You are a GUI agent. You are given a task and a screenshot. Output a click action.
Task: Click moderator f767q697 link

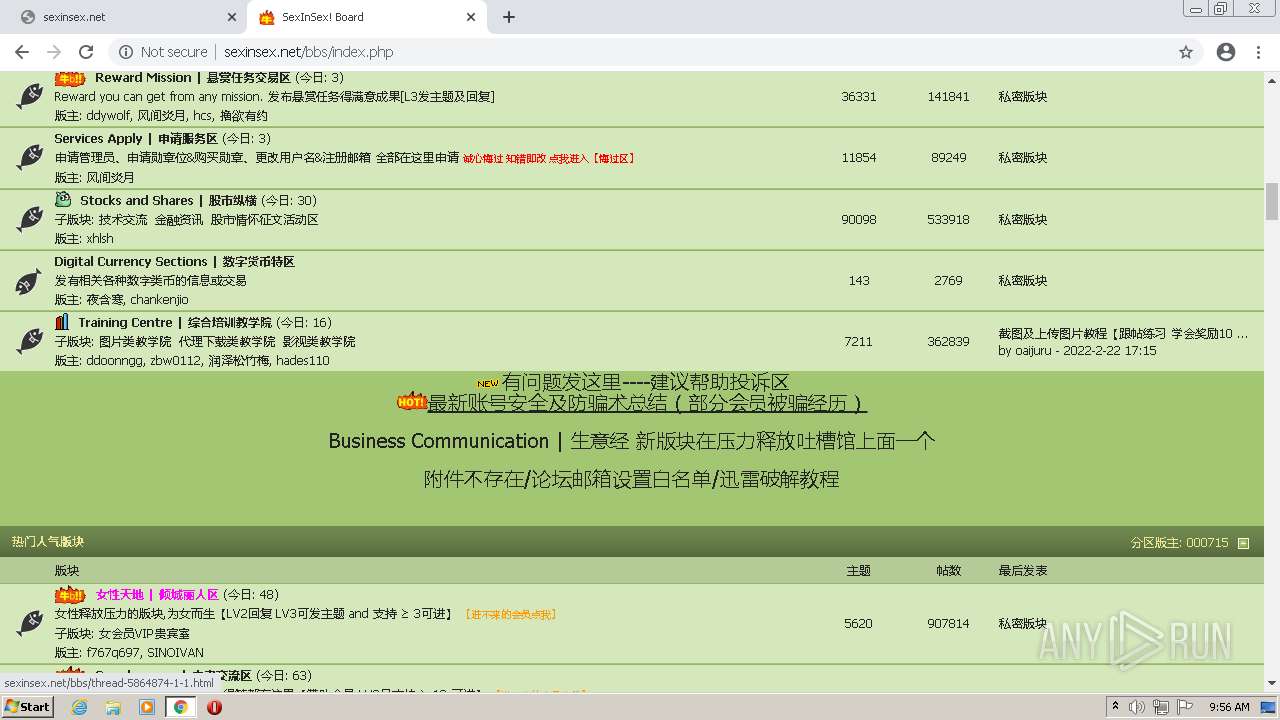113,652
